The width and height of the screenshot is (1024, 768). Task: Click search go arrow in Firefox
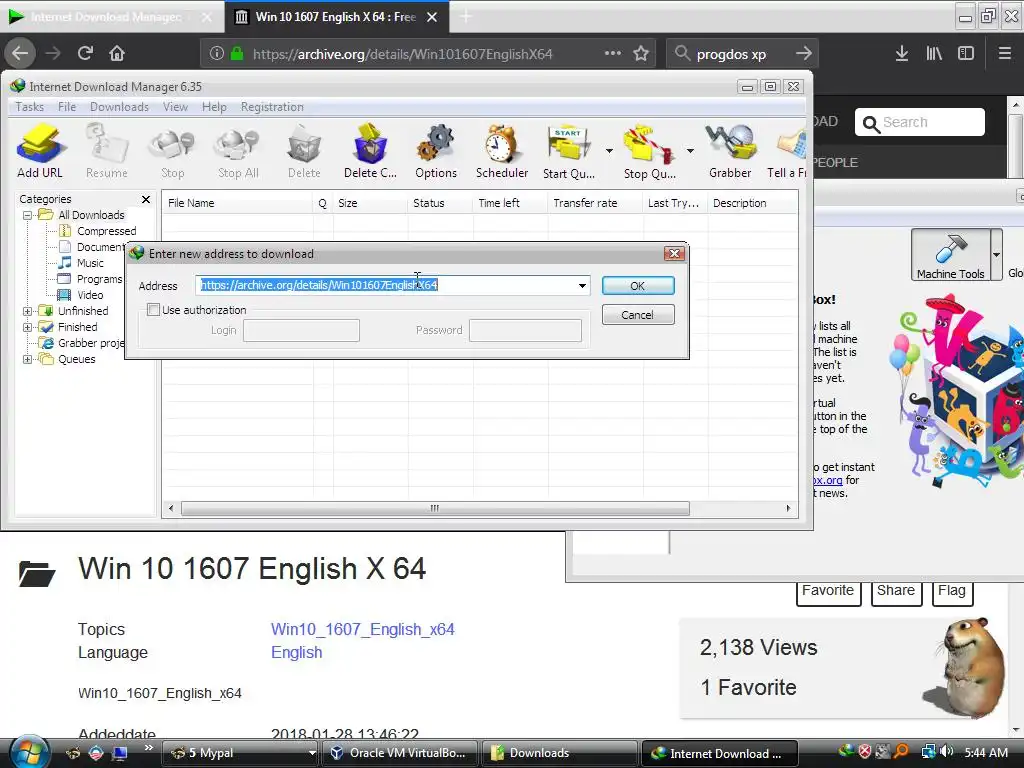[x=804, y=54]
